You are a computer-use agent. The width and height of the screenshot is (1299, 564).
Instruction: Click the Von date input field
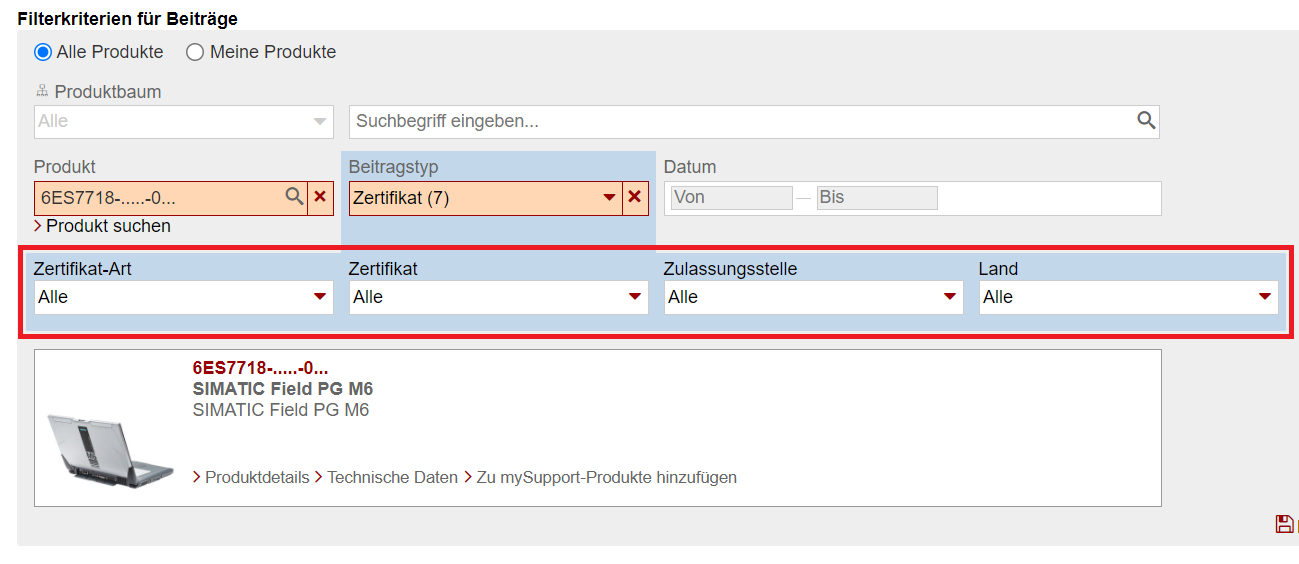click(732, 198)
